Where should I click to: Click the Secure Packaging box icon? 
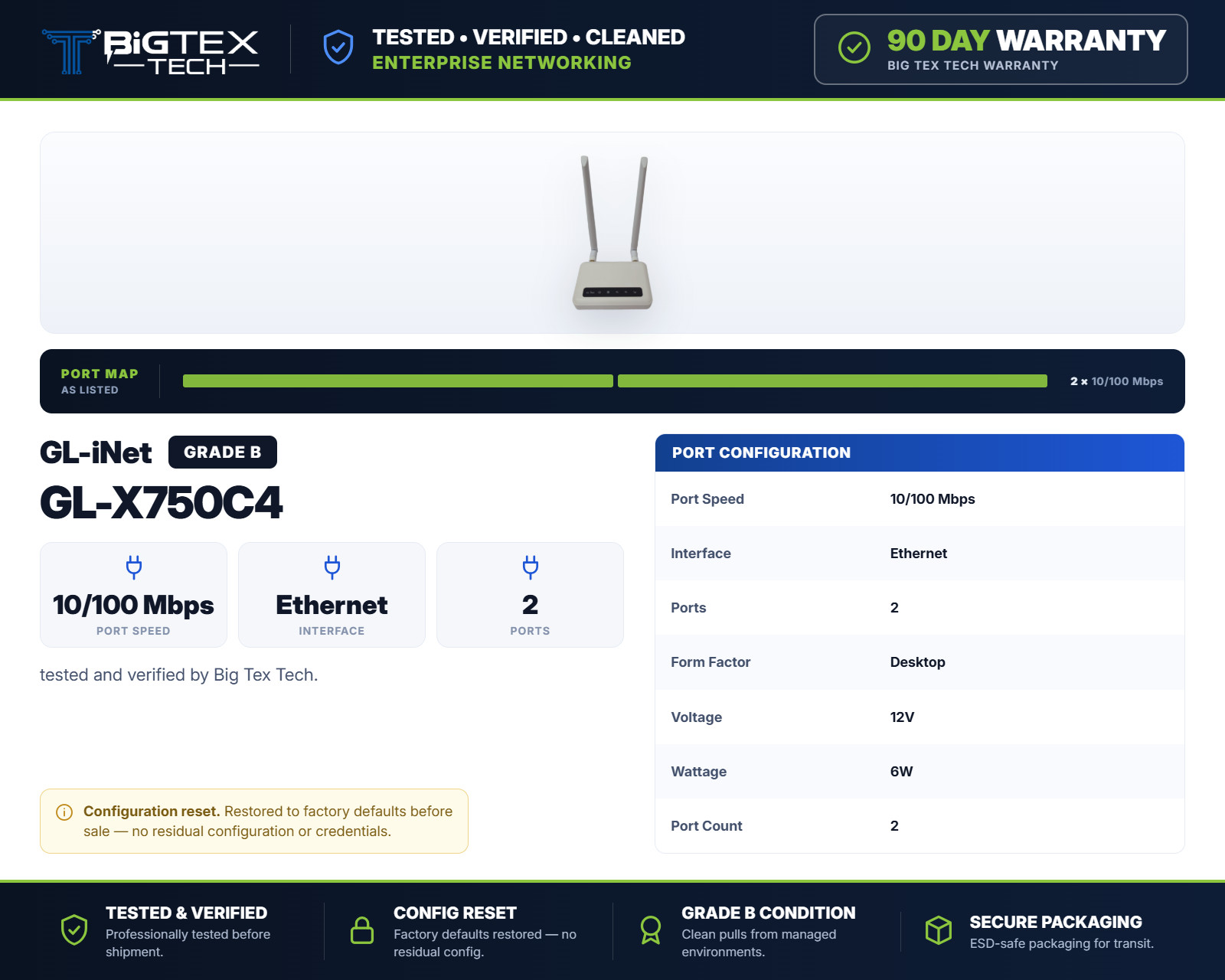click(x=939, y=930)
